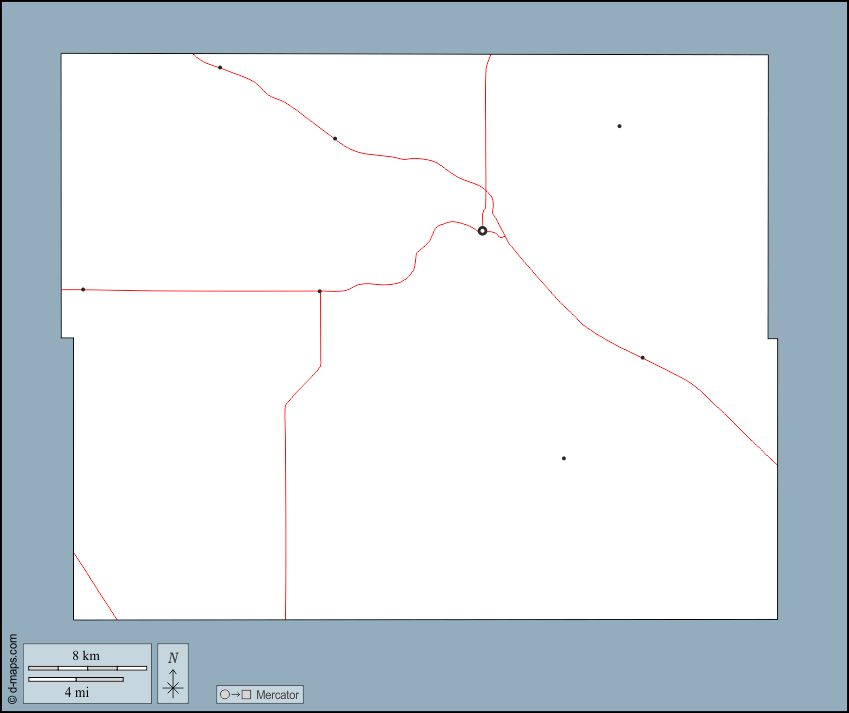Click the mile scale bar
The image size is (849, 713).
(76, 679)
